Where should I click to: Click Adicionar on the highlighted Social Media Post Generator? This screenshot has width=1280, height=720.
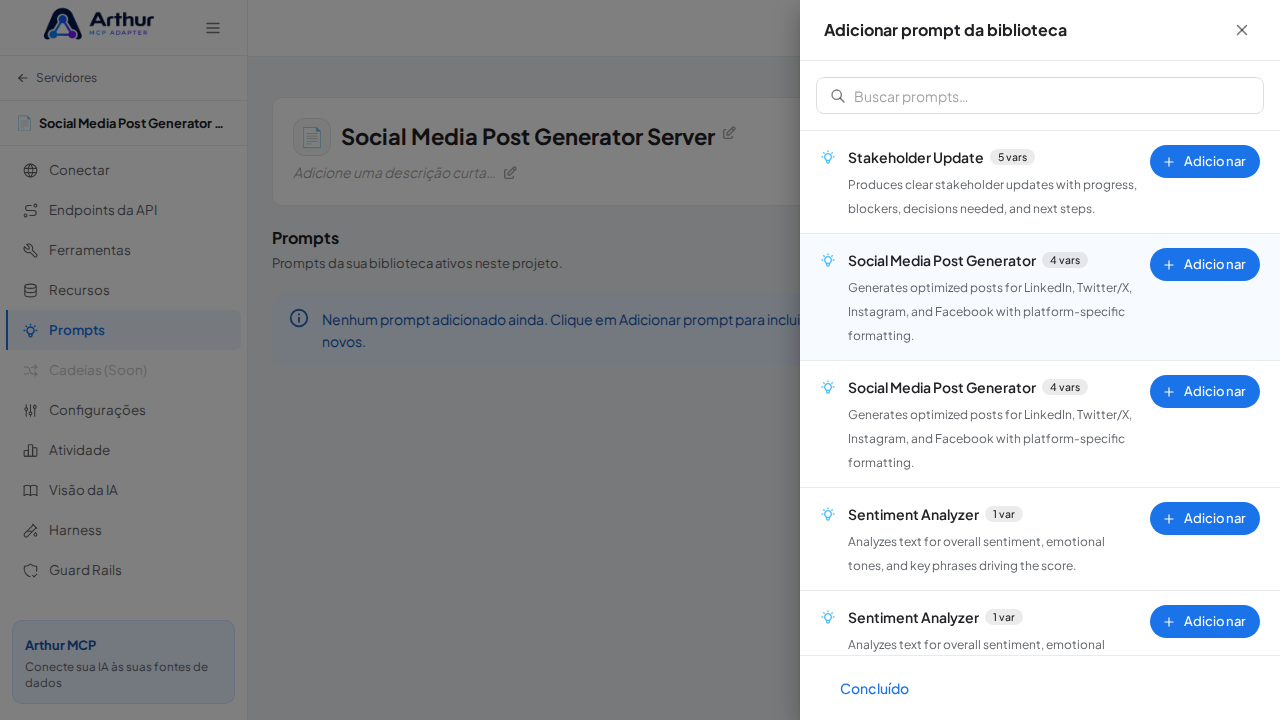click(x=1205, y=264)
